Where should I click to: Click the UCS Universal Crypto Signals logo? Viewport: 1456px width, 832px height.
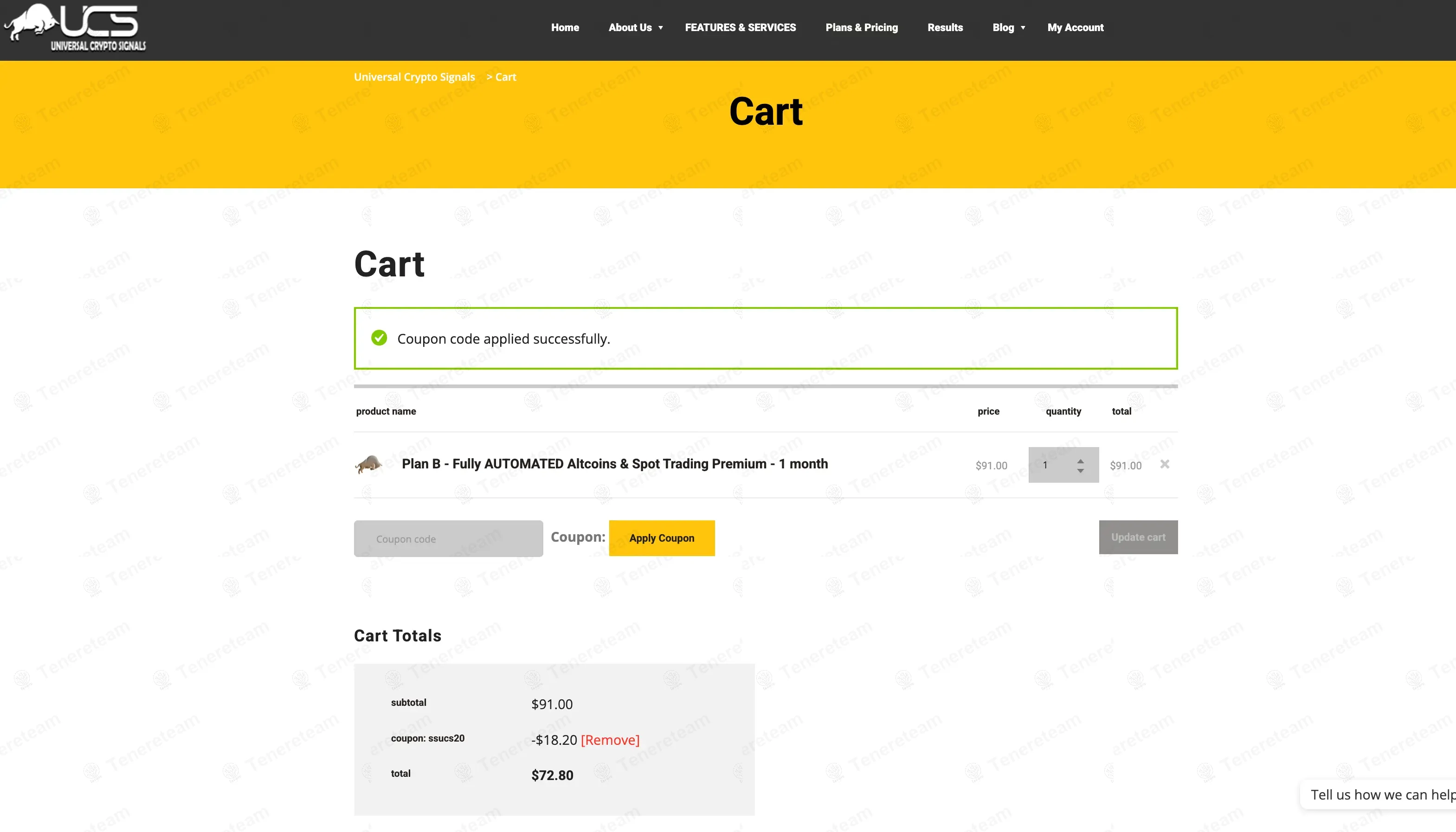coord(74,27)
